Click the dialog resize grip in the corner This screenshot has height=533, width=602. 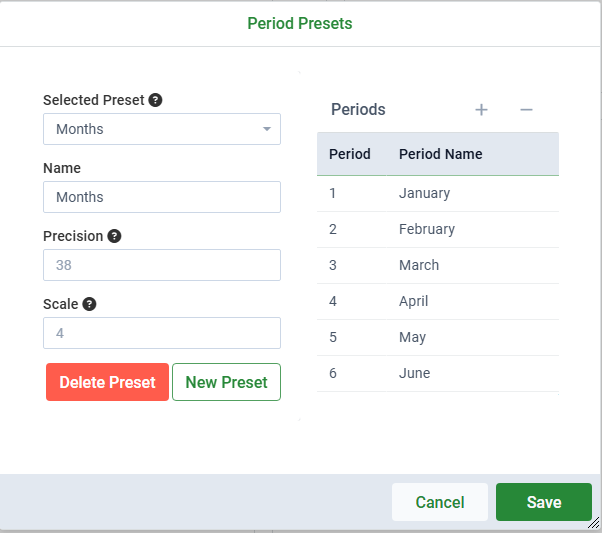[594, 523]
